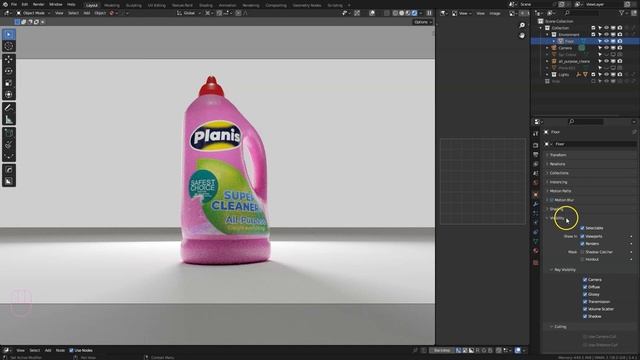Hide the Camera object using eye icon
This screenshot has height=360, width=640.
(606, 48)
